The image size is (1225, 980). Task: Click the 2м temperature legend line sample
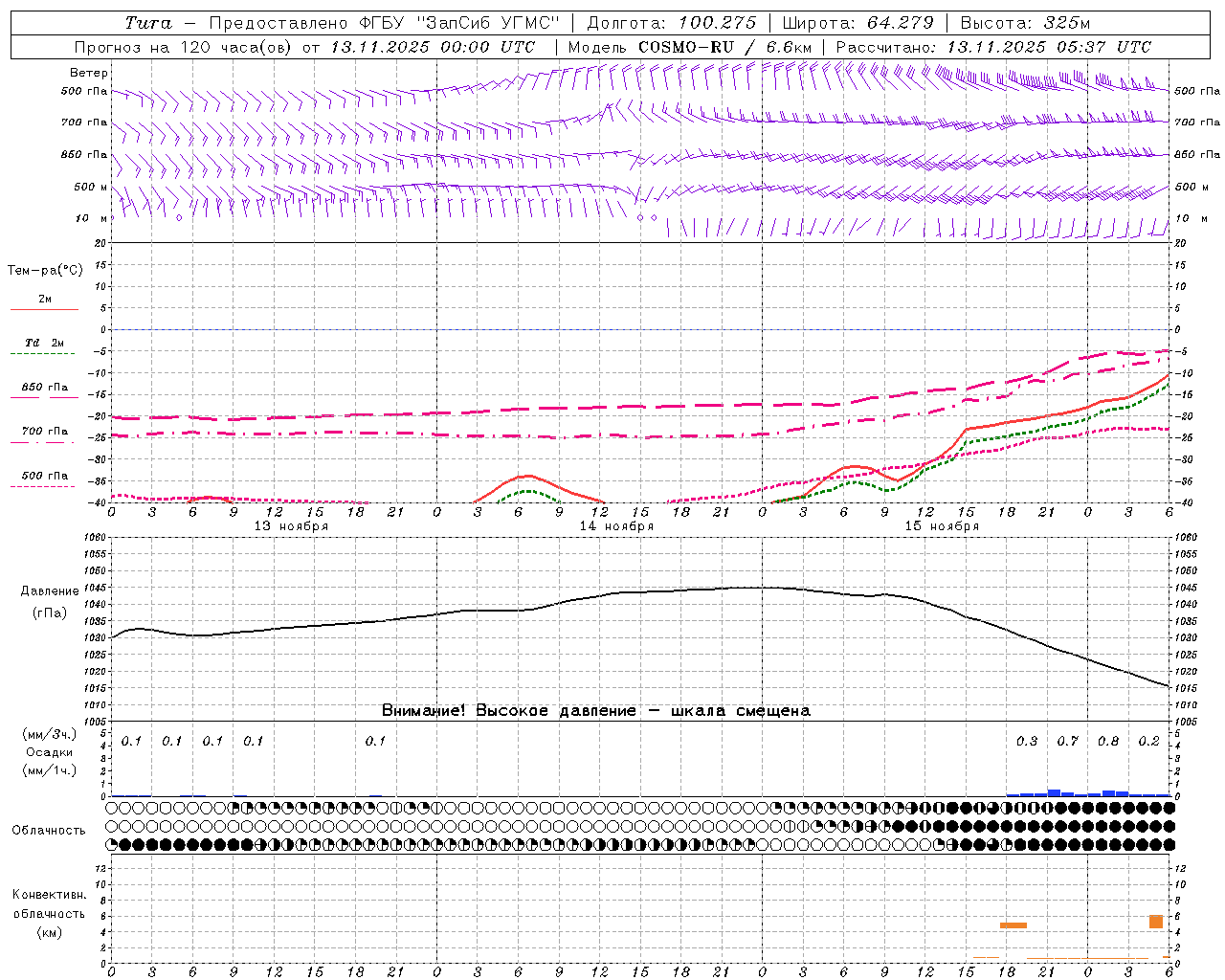click(x=44, y=309)
